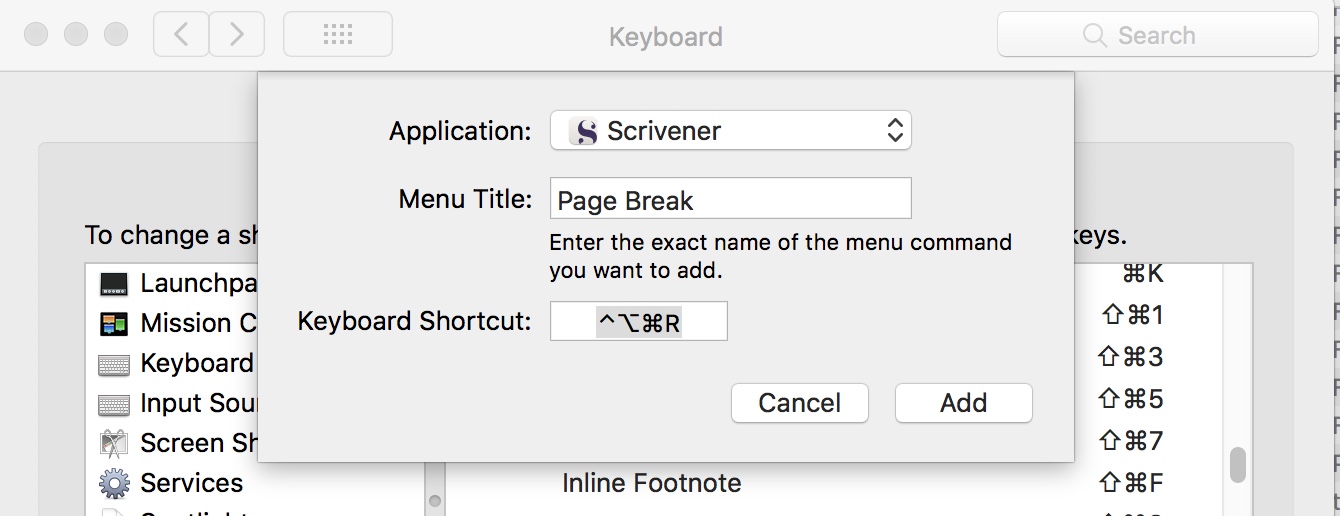Close the Keyboard preferences window

36,35
